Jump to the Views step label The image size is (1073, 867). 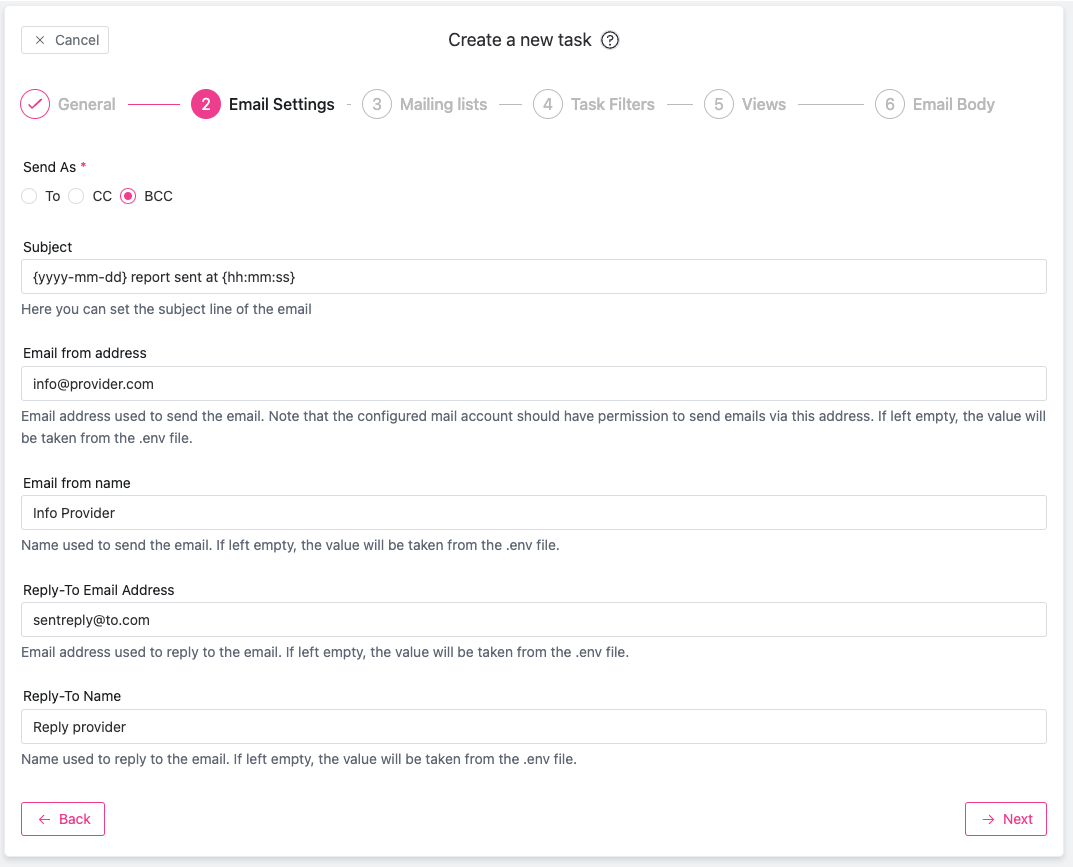pos(763,104)
